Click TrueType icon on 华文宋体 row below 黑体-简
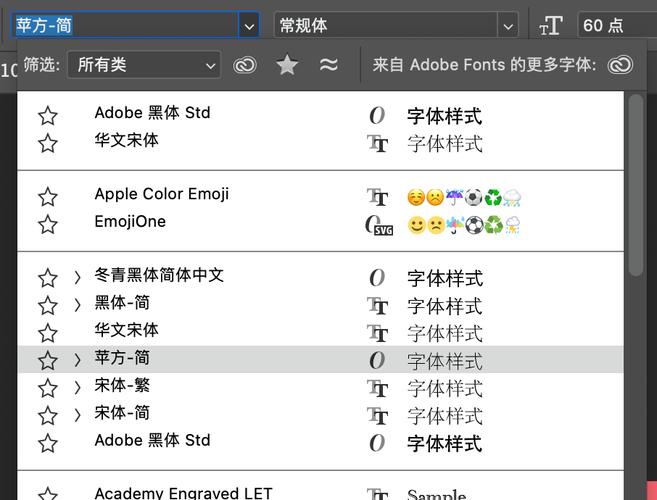The width and height of the screenshot is (657, 500). point(378,334)
